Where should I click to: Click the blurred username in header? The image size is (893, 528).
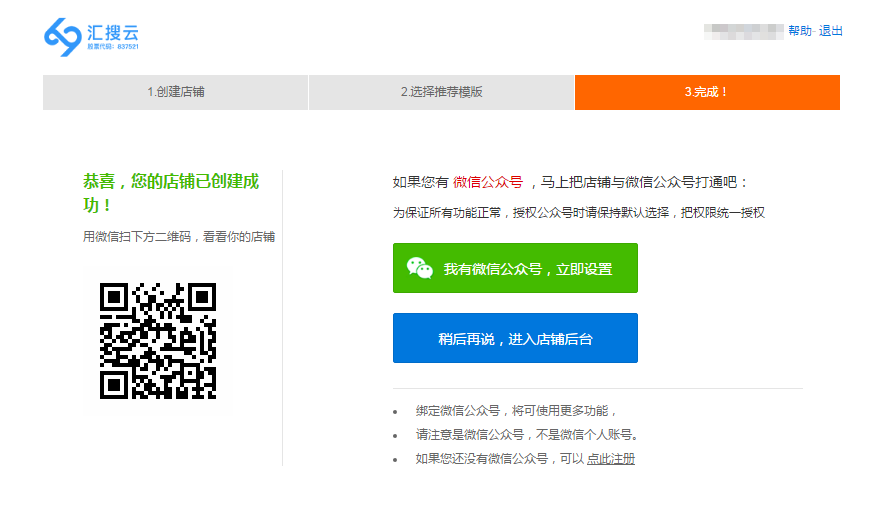[x=743, y=31]
